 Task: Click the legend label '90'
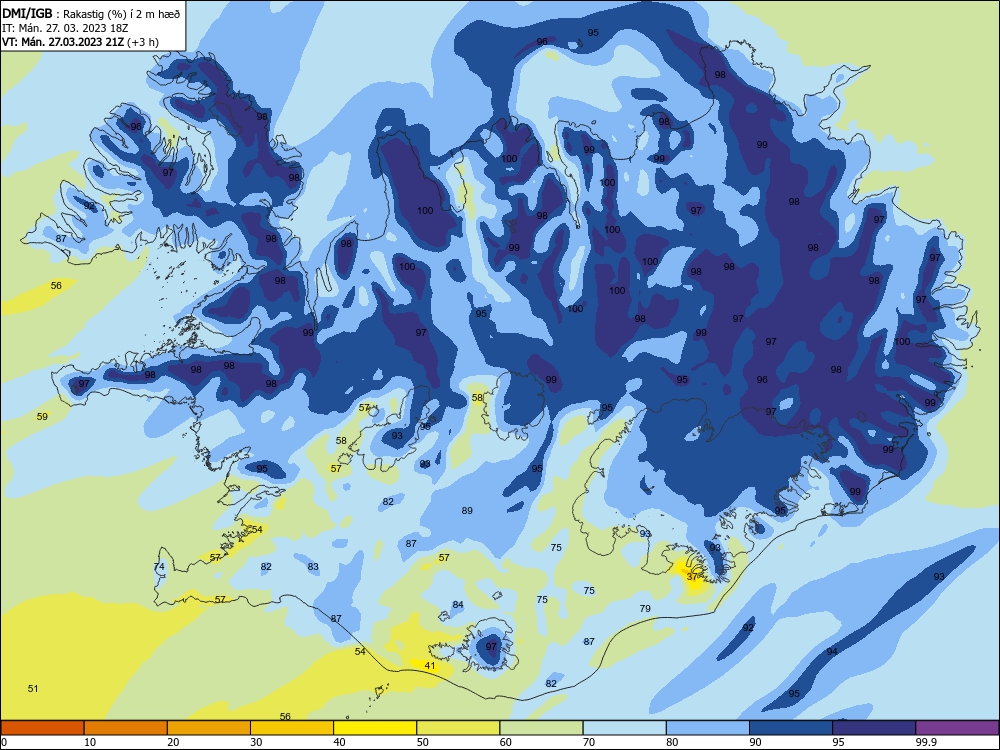tap(756, 742)
